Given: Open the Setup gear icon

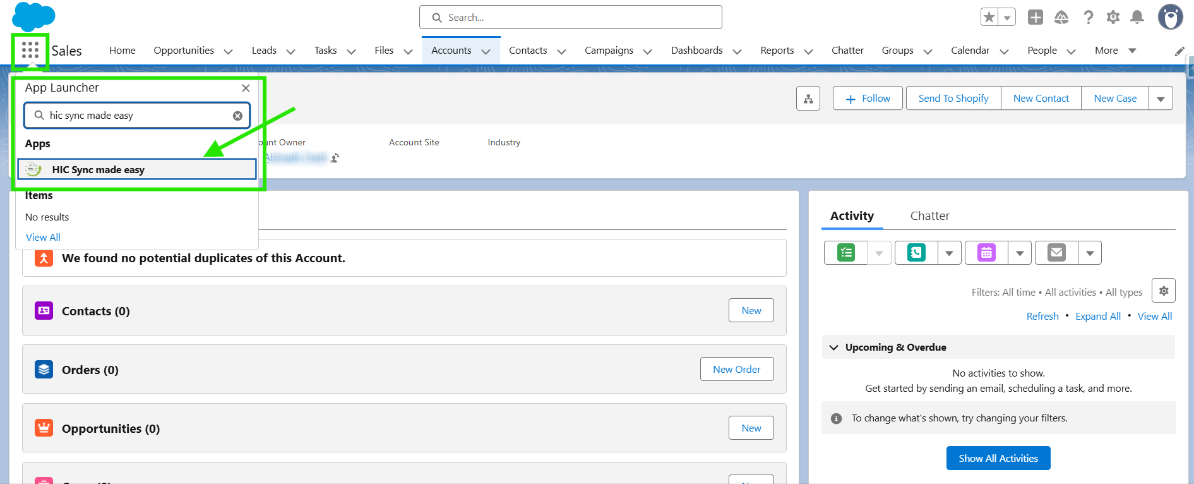Looking at the screenshot, I should click(1113, 17).
